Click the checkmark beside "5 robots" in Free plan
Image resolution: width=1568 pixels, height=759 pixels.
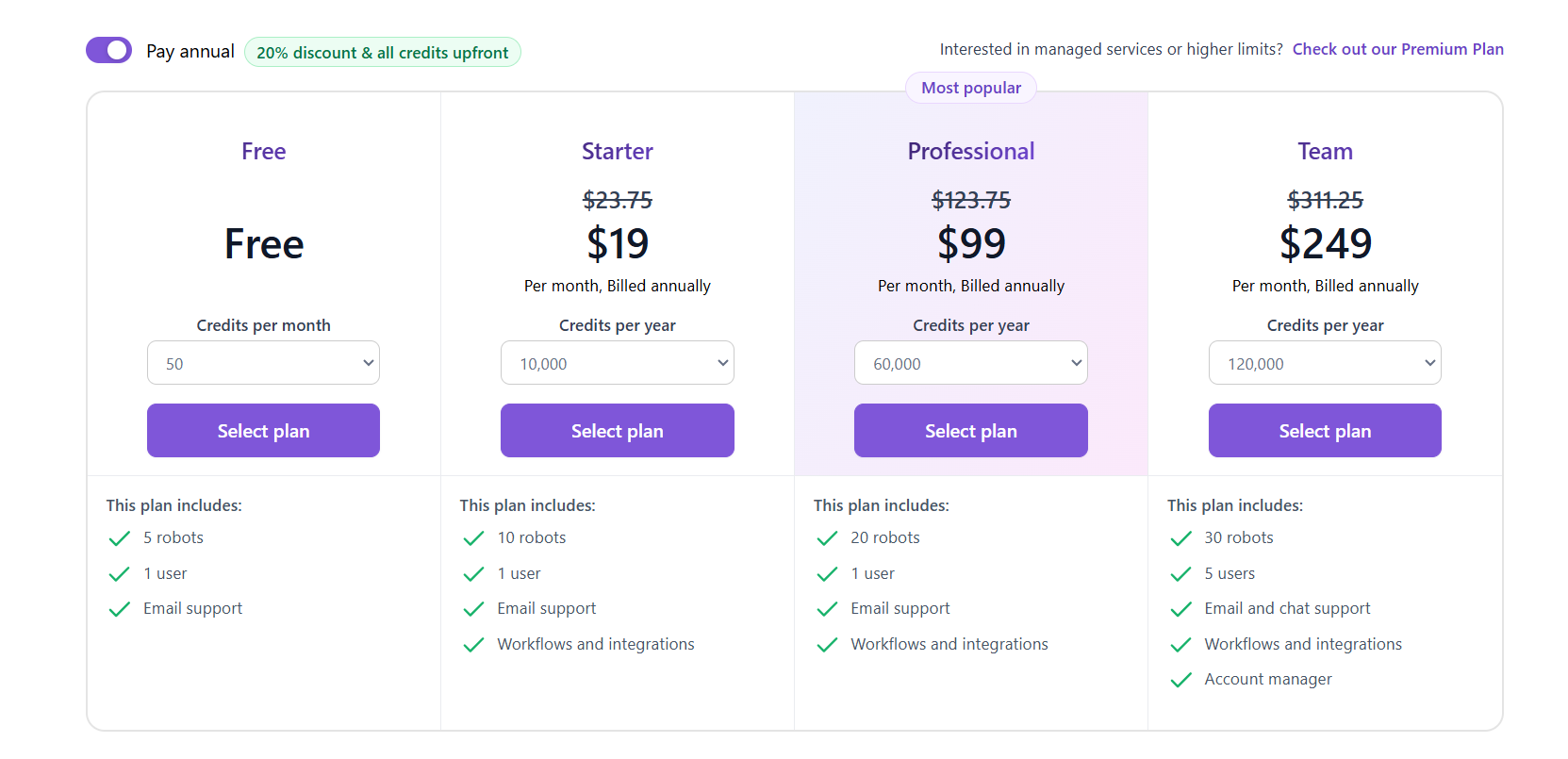coord(119,537)
